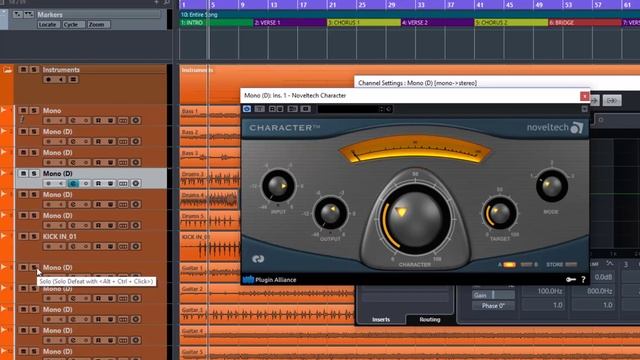This screenshot has height=360, width=640.
Task: Adjust the INPUT knob in Character
Action: pyautogui.click(x=278, y=186)
